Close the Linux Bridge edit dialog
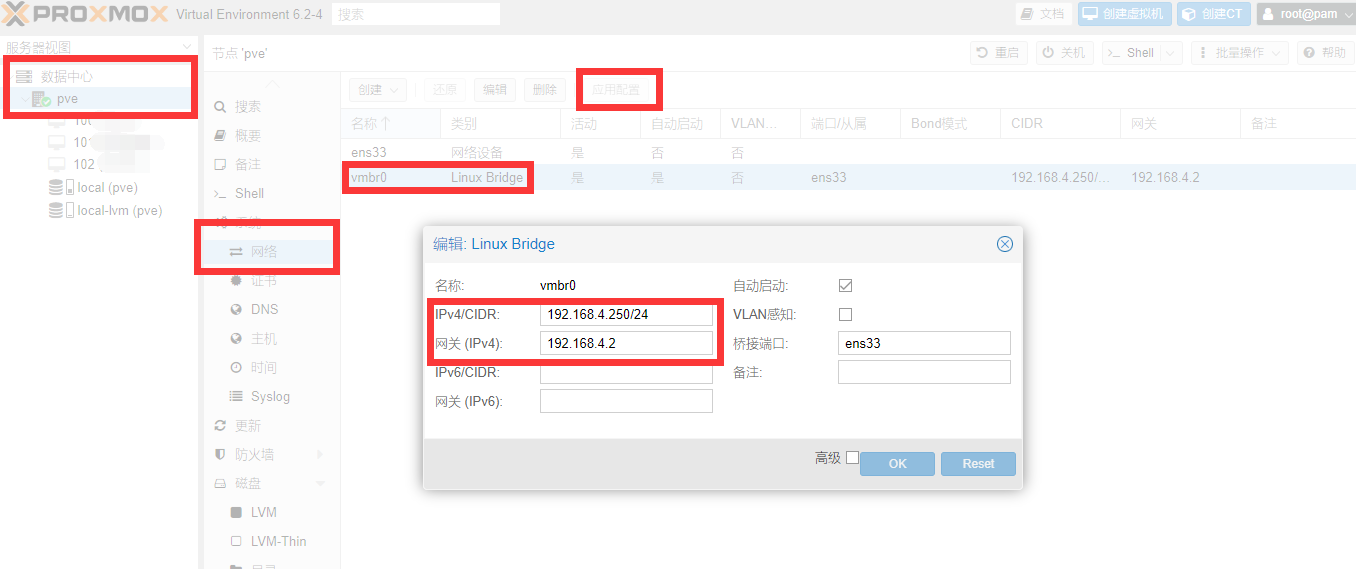Screen dimensions: 1356x569 (1005, 244)
